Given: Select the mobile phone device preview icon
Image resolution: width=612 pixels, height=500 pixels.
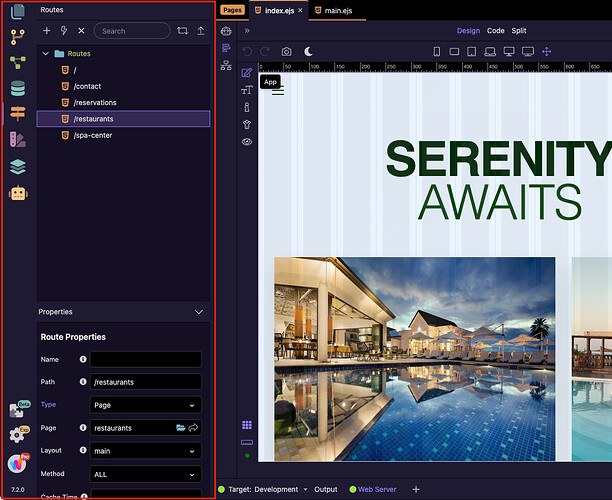Looking at the screenshot, I should point(436,51).
